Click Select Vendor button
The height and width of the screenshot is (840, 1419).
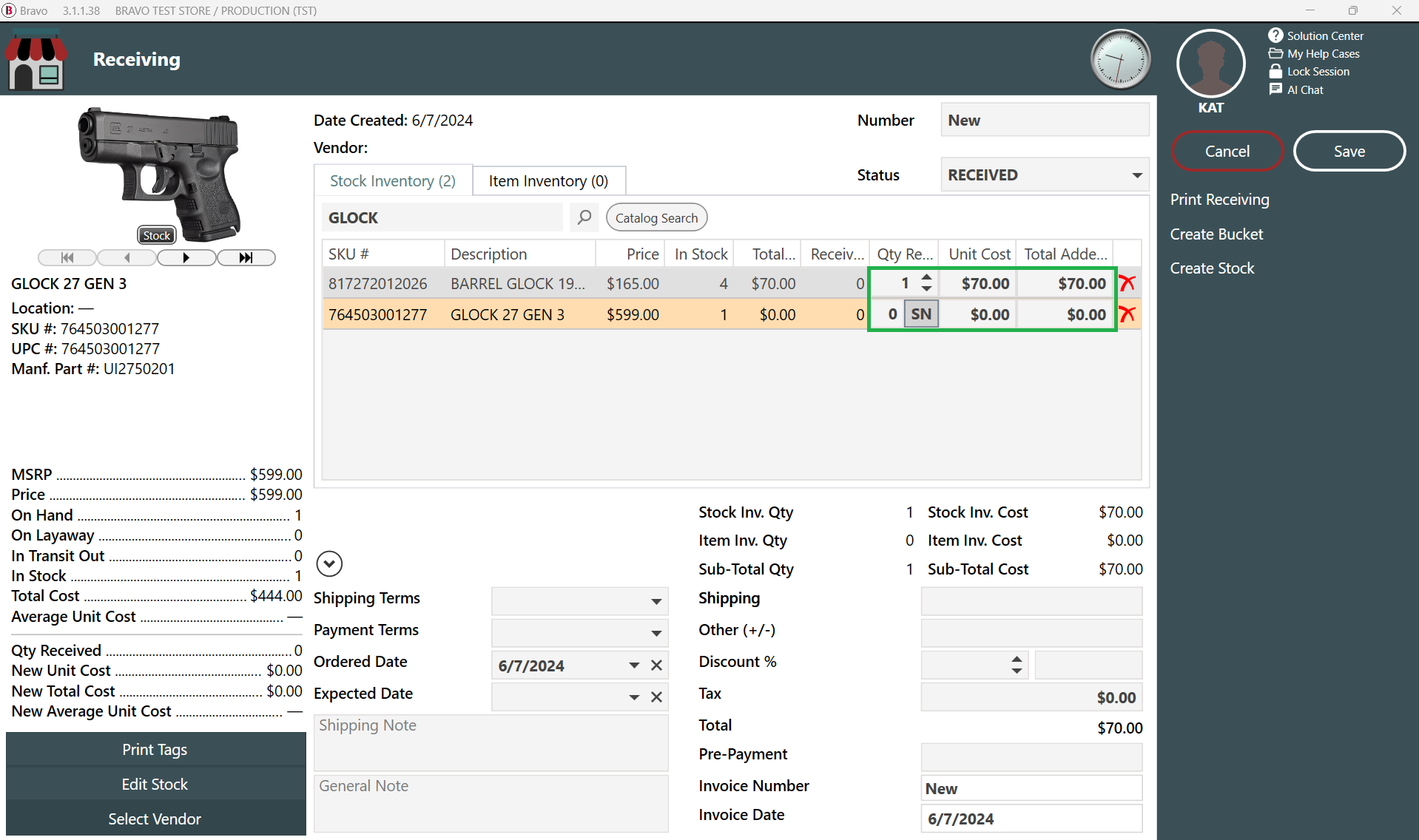(155, 819)
